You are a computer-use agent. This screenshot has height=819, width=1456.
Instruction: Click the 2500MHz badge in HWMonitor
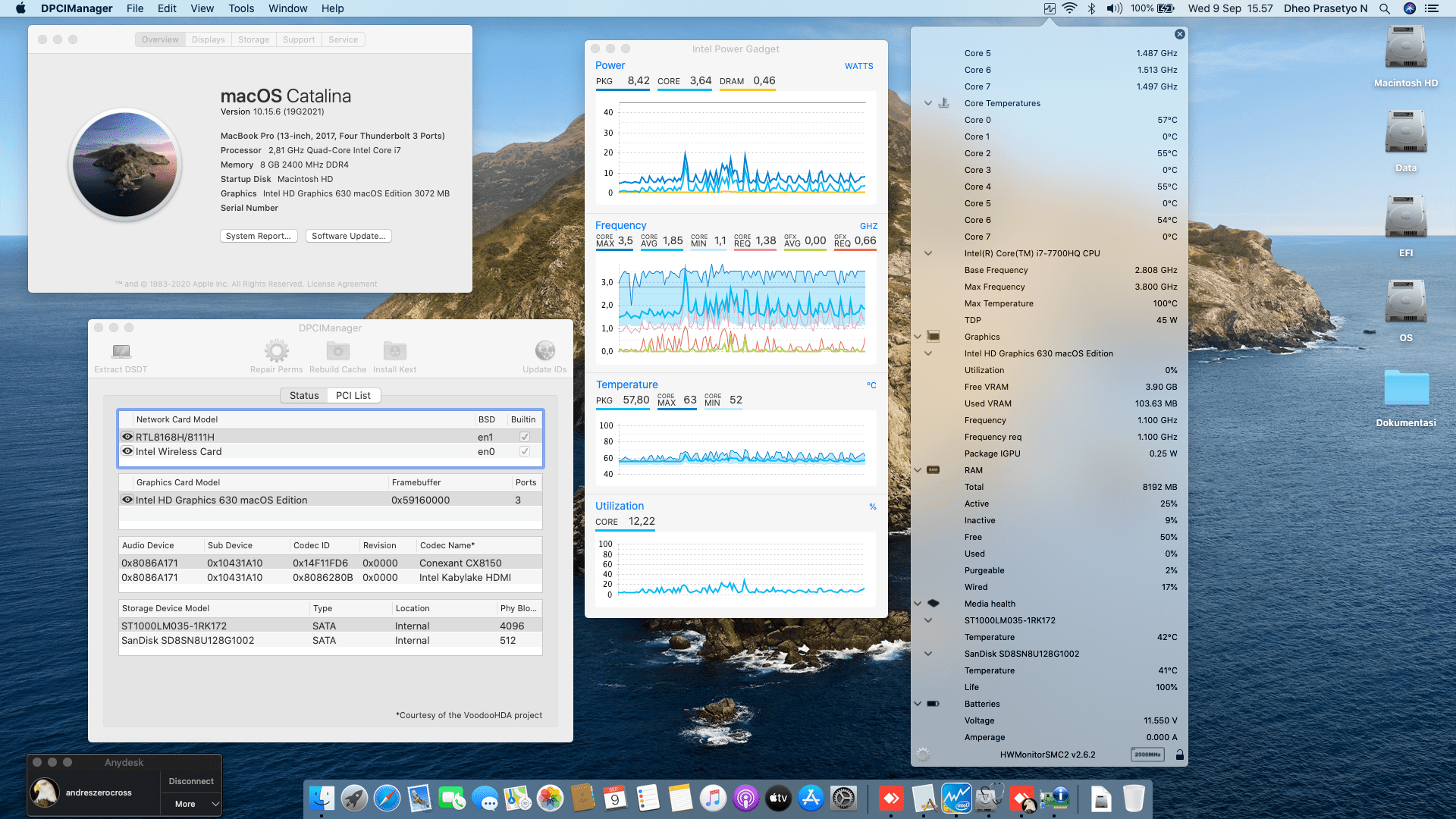tap(1147, 755)
